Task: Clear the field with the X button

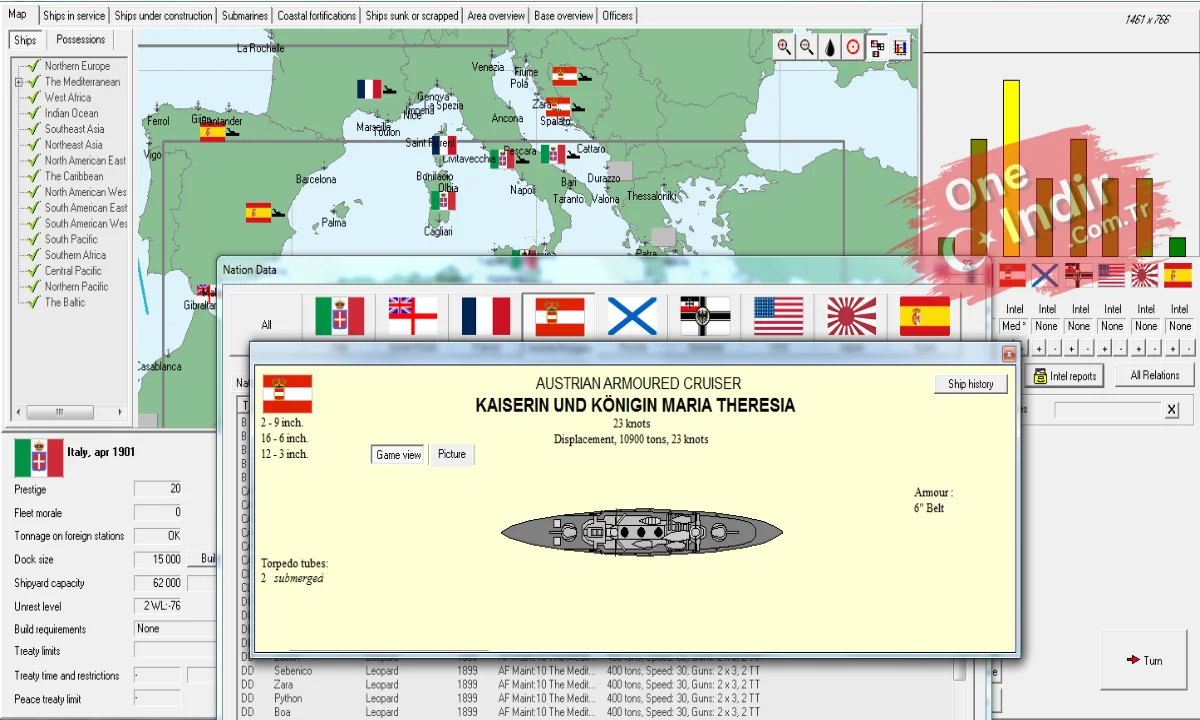Action: pyautogui.click(x=1171, y=410)
